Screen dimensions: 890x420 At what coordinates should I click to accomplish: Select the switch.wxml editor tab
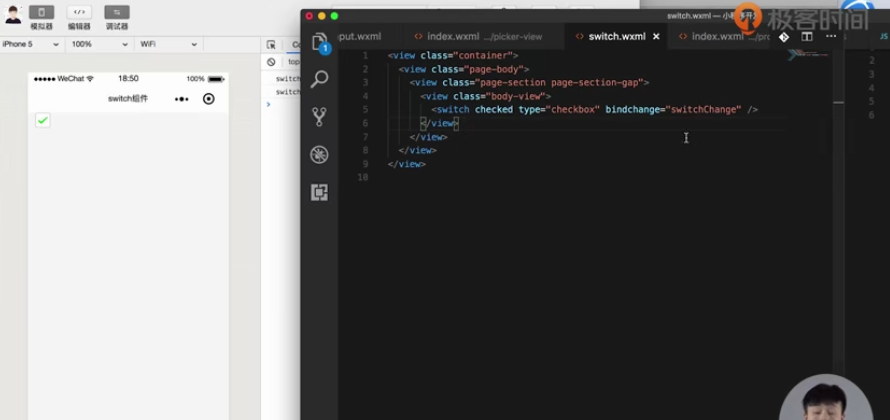point(616,36)
